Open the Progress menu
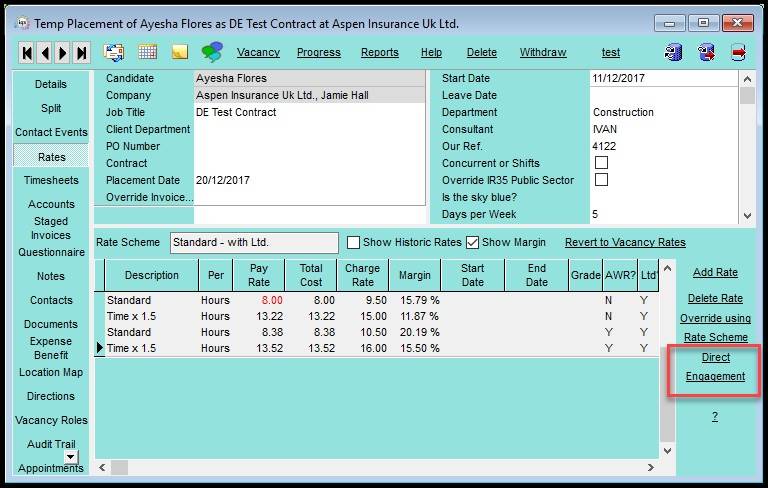 coord(318,52)
